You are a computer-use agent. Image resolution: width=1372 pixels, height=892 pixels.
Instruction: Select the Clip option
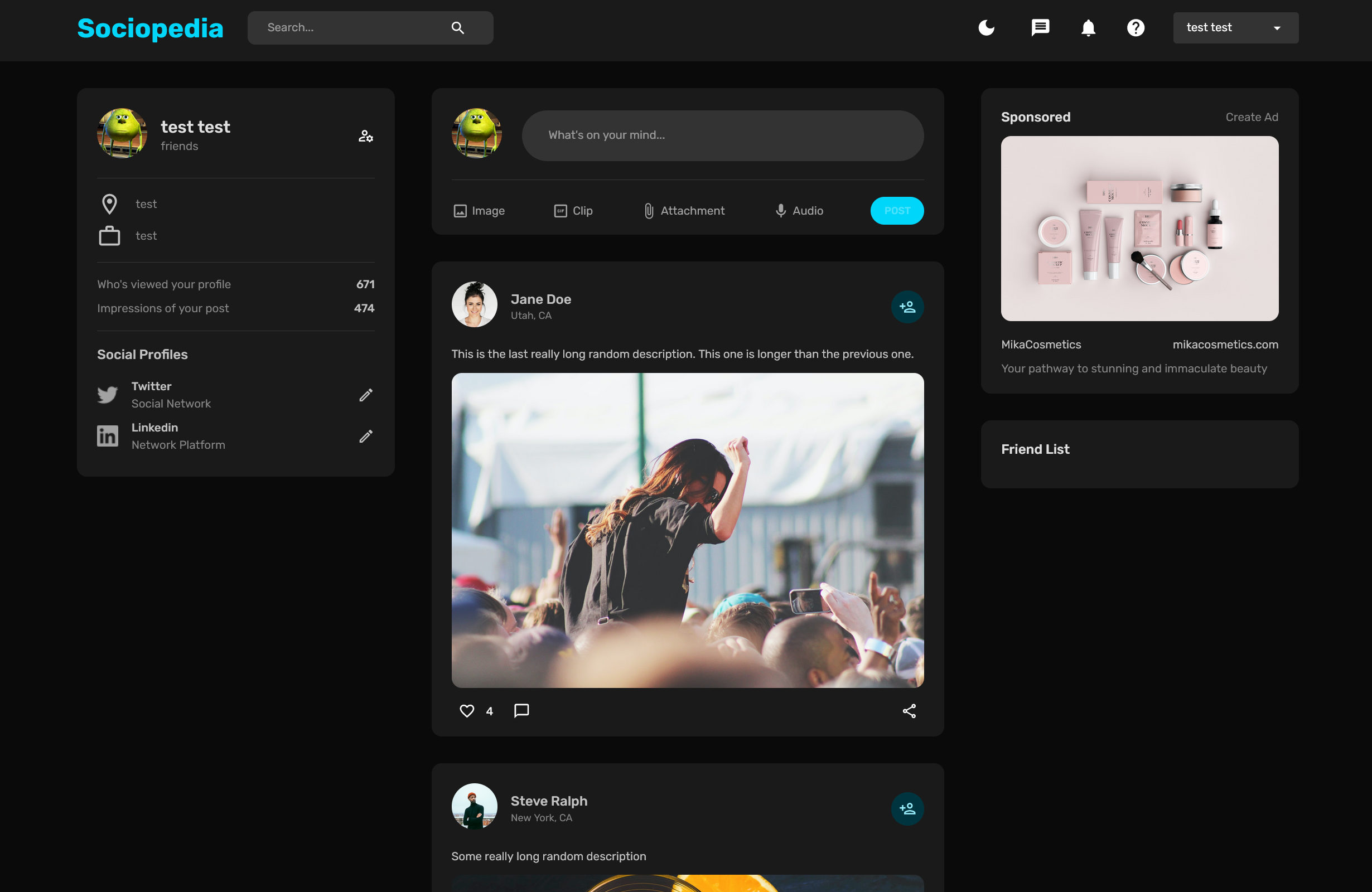click(573, 211)
